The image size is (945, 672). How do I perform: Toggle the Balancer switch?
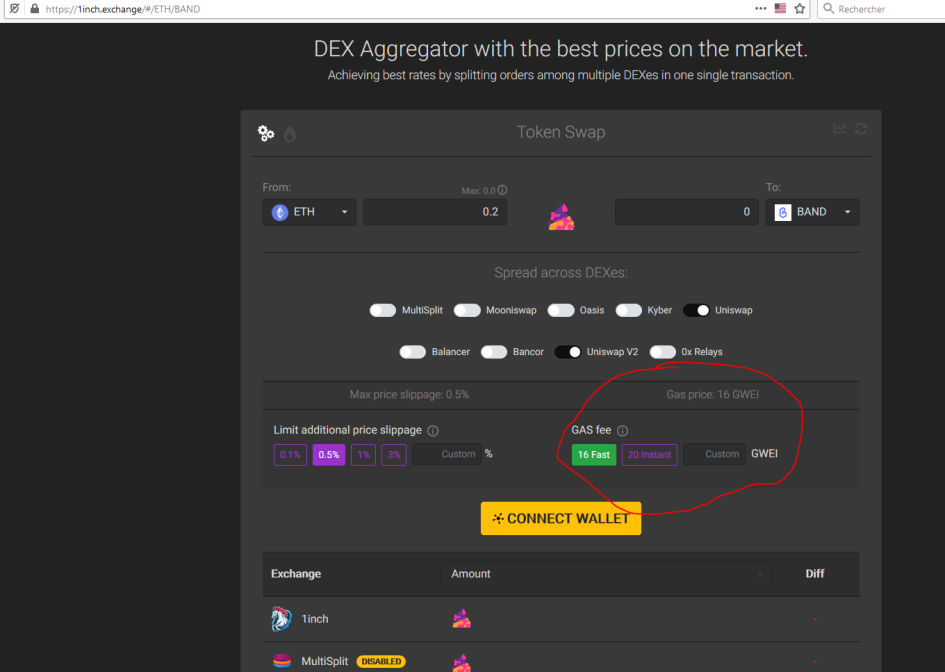pyautogui.click(x=413, y=352)
